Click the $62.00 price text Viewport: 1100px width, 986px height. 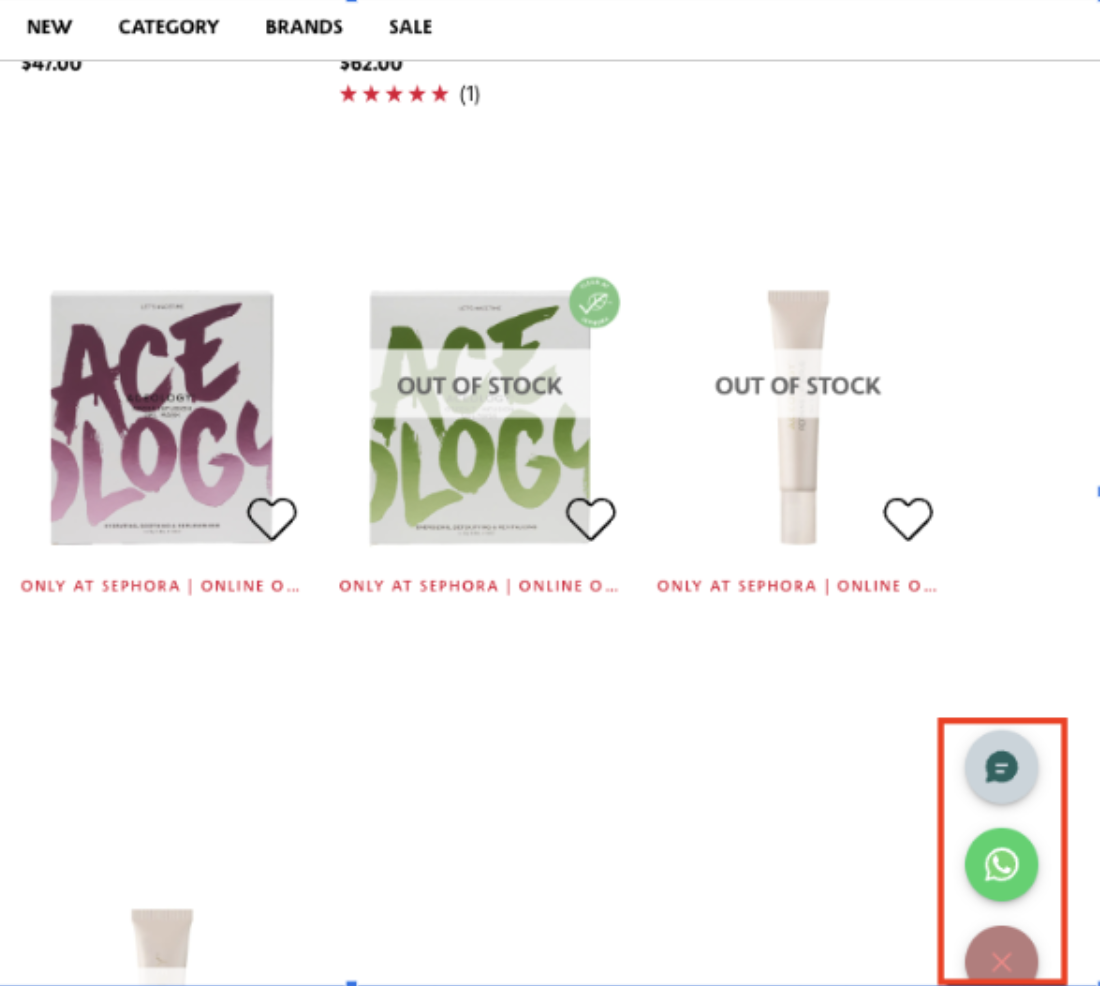coord(371,65)
